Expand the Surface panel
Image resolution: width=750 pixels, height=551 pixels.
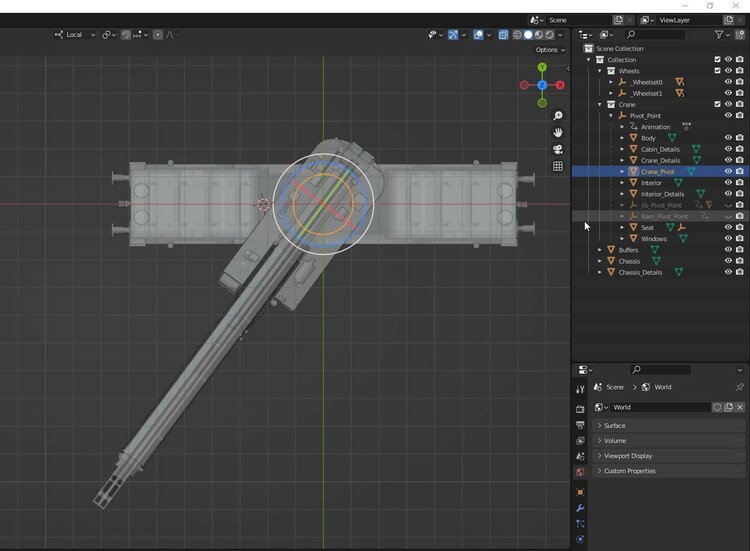coord(614,426)
